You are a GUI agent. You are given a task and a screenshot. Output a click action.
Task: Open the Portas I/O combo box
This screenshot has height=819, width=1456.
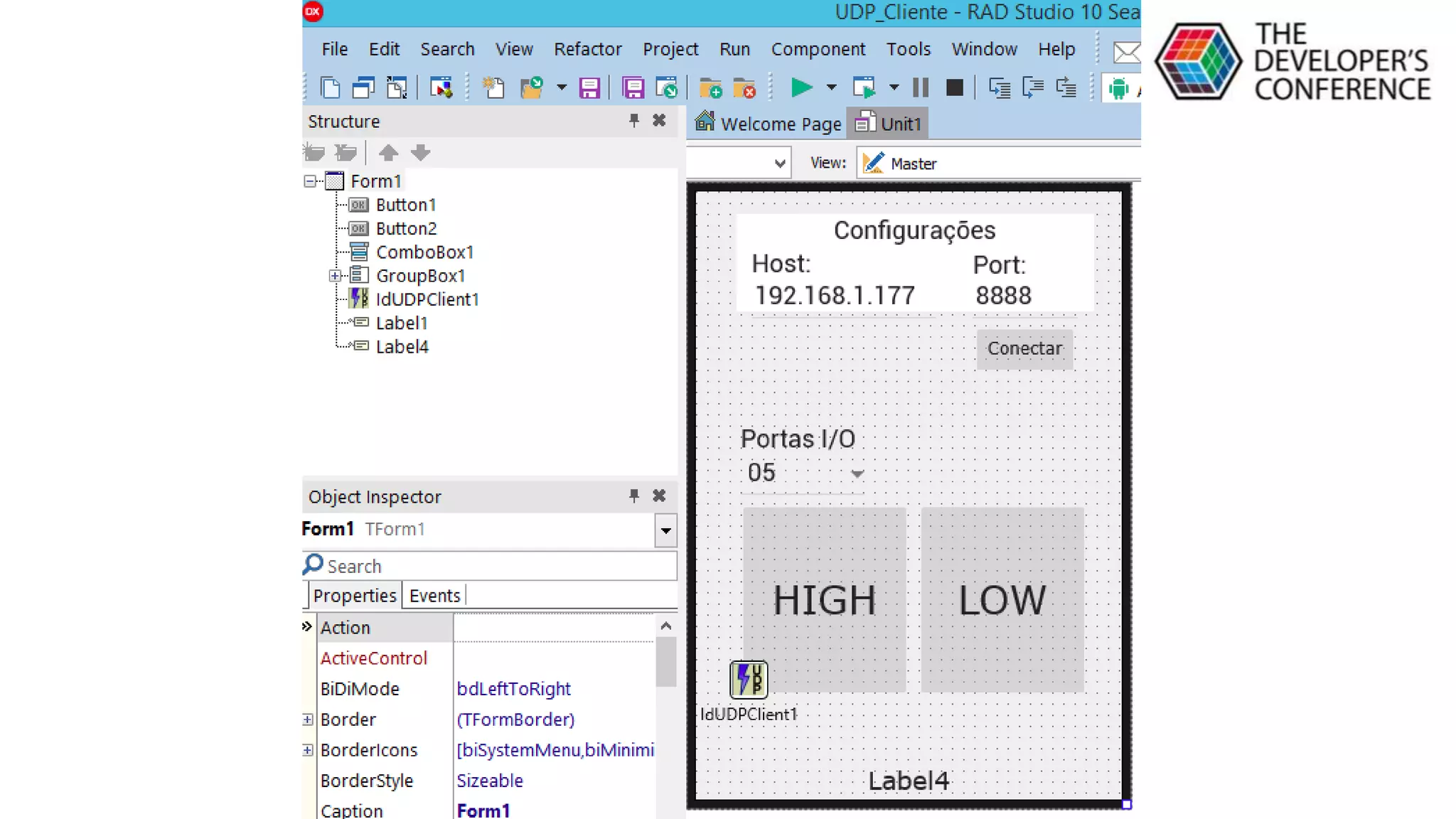click(857, 473)
